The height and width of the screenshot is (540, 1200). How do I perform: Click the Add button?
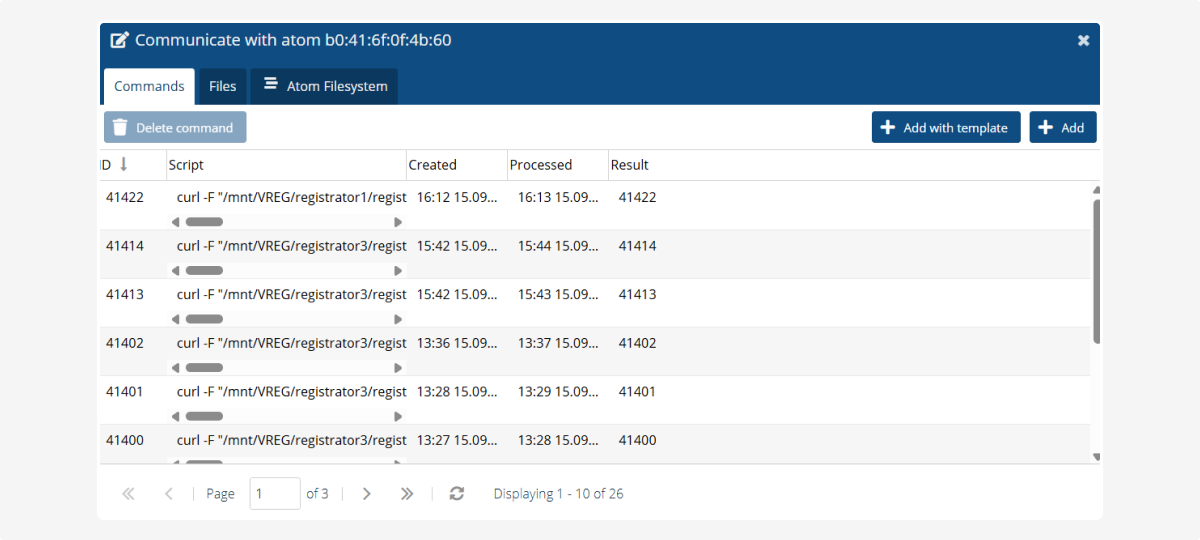click(1063, 128)
